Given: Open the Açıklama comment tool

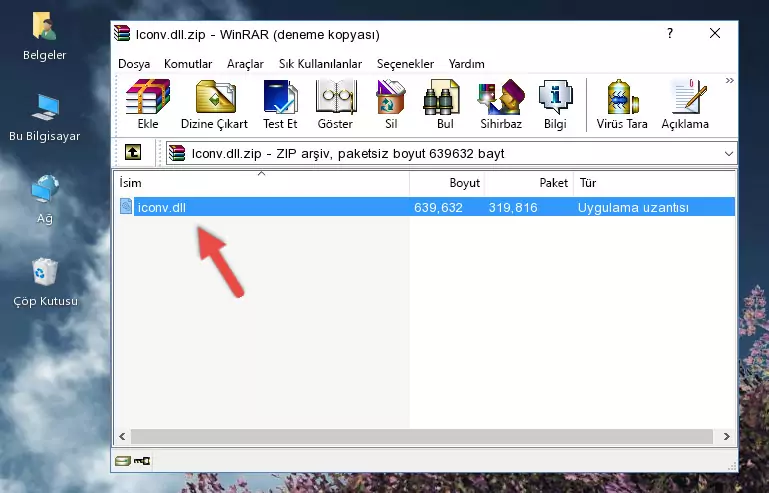Looking at the screenshot, I should point(685,104).
